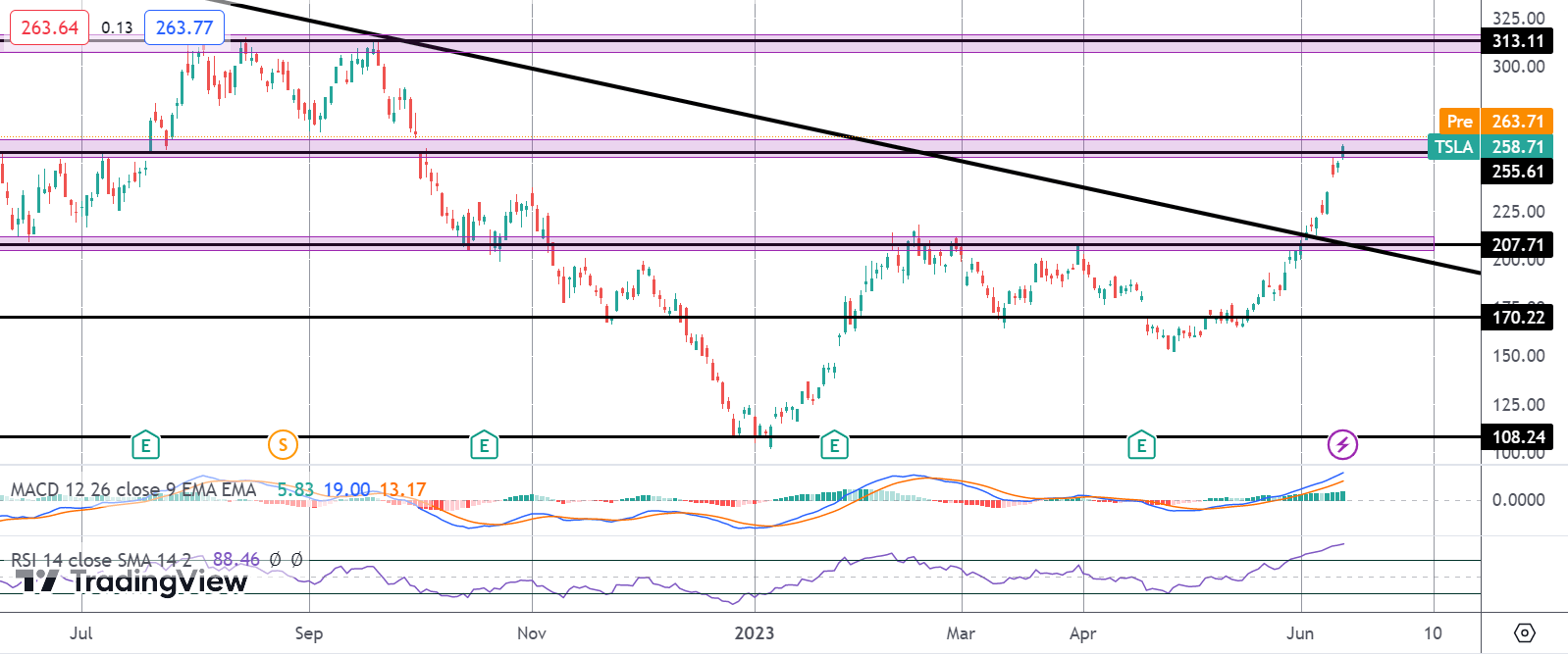The height and width of the screenshot is (655, 1568).
Task: Click the orange split S marker
Action: (x=283, y=445)
